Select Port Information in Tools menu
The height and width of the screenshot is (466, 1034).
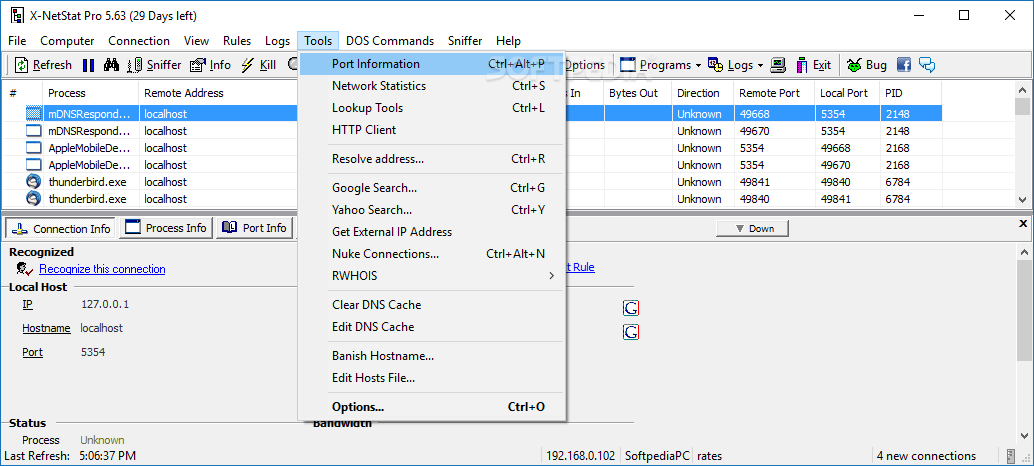(431, 64)
